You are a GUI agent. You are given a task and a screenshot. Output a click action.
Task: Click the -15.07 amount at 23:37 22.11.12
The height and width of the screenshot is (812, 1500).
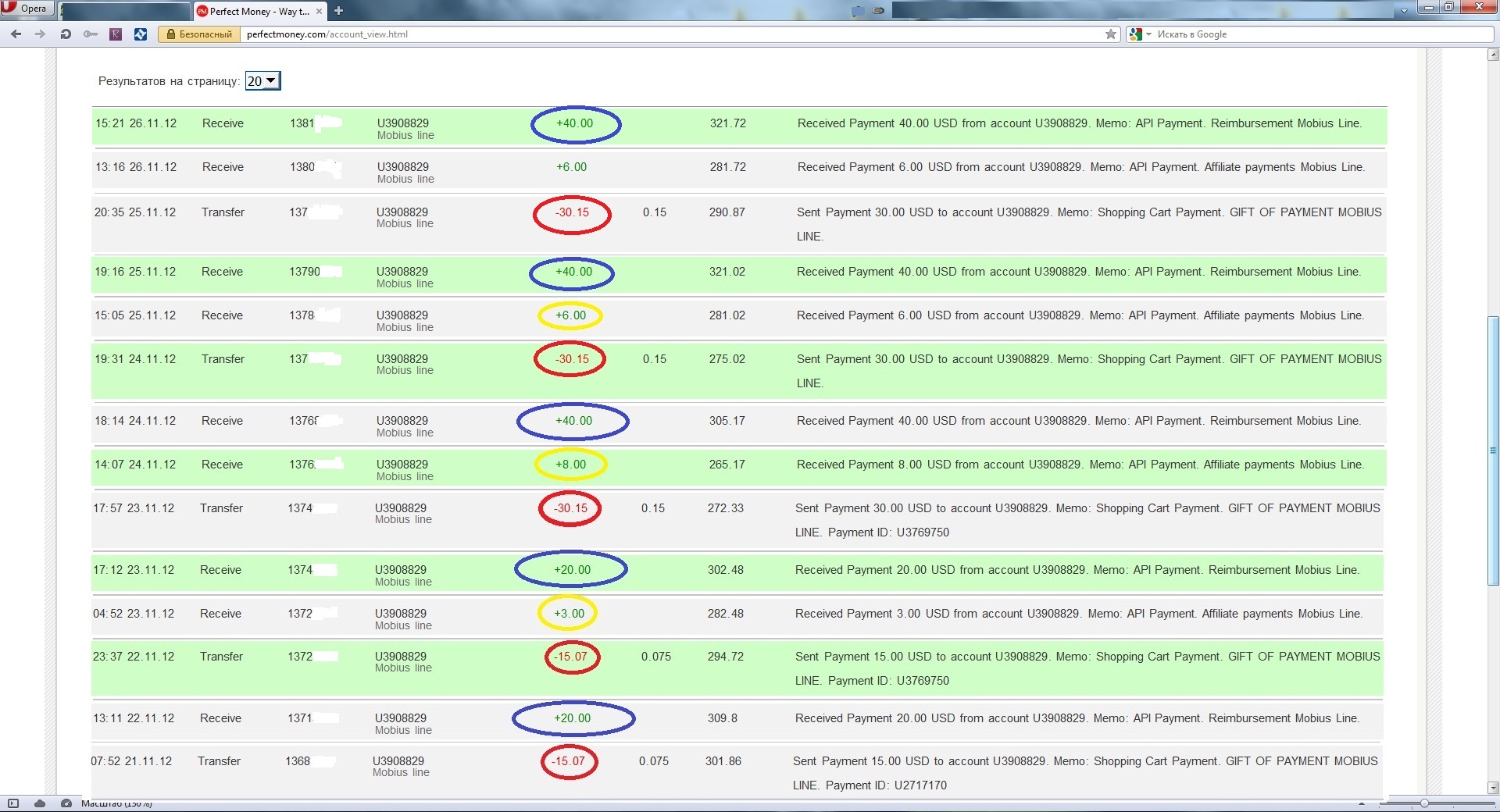coord(570,657)
